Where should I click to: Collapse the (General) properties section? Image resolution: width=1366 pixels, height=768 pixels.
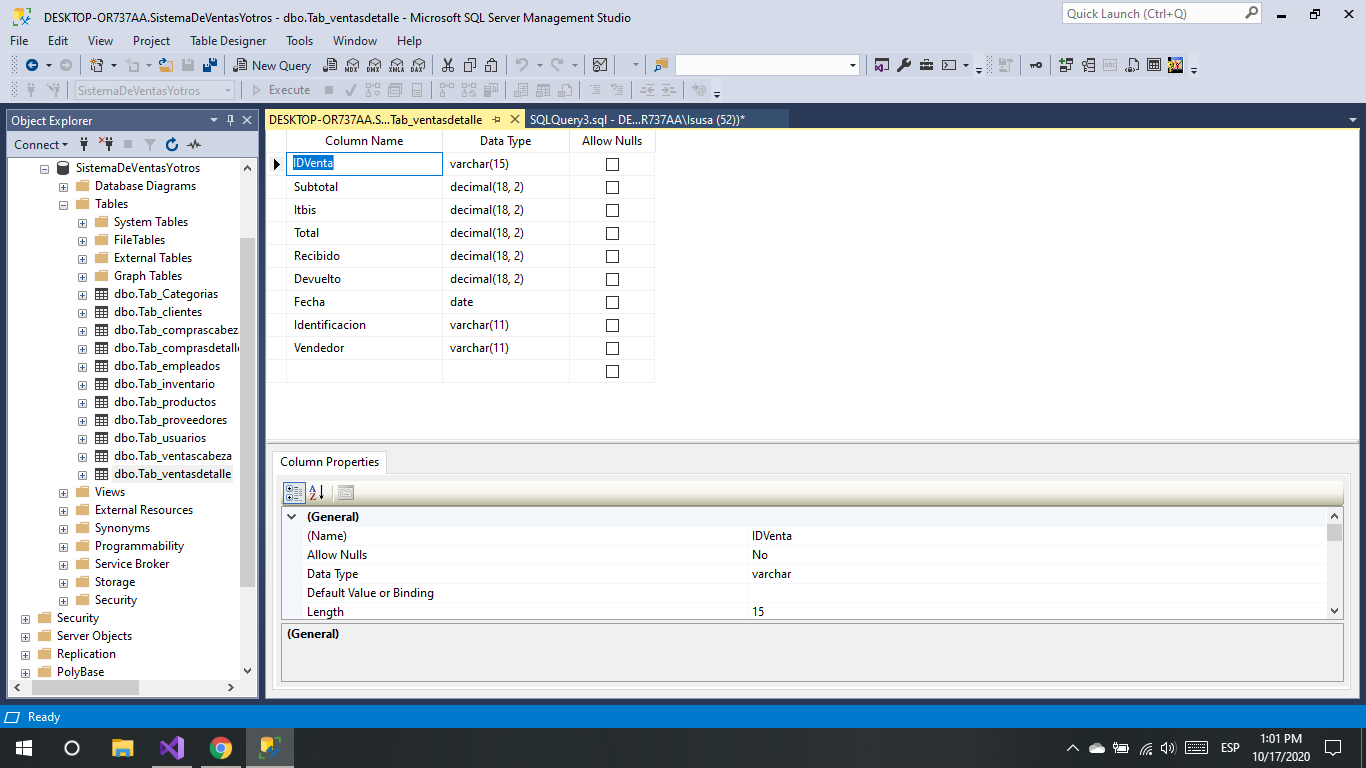(x=292, y=517)
